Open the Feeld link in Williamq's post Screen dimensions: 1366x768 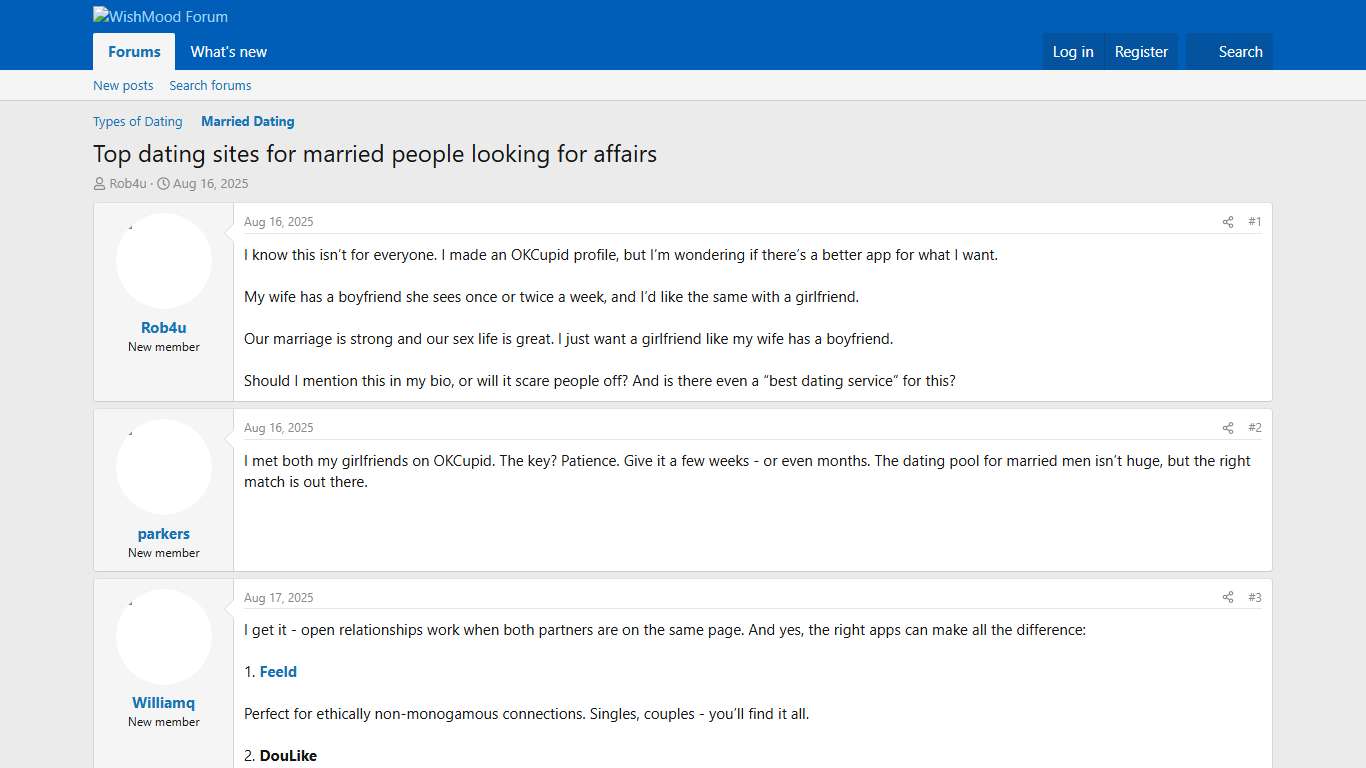pos(278,672)
